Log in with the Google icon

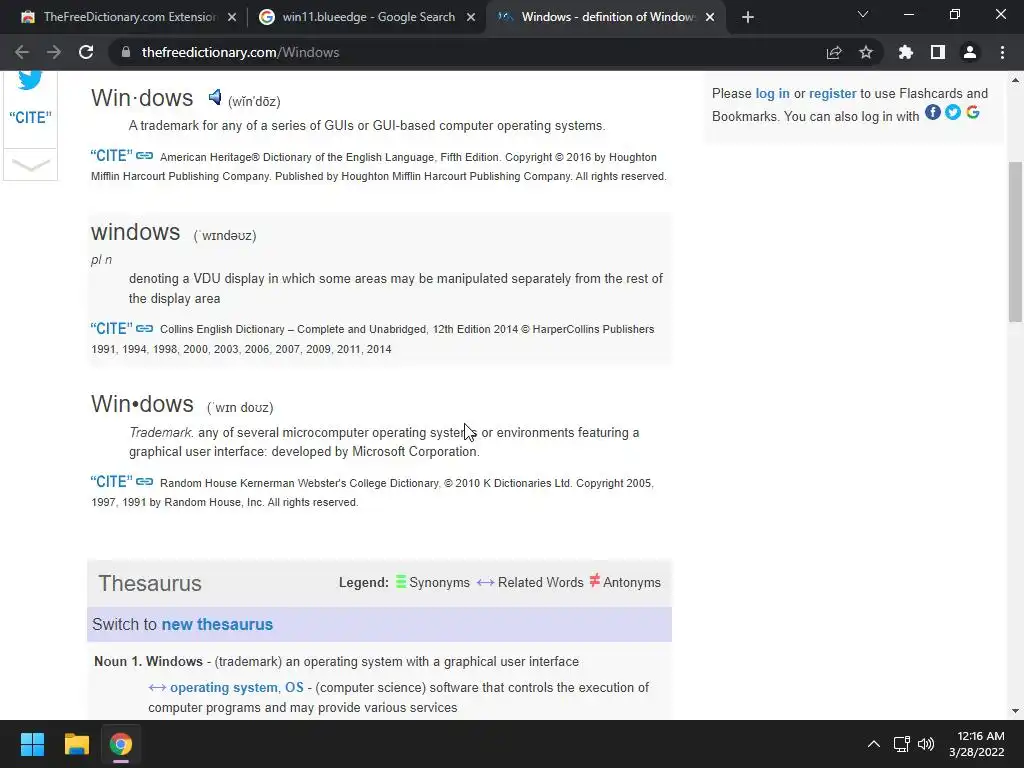(972, 112)
